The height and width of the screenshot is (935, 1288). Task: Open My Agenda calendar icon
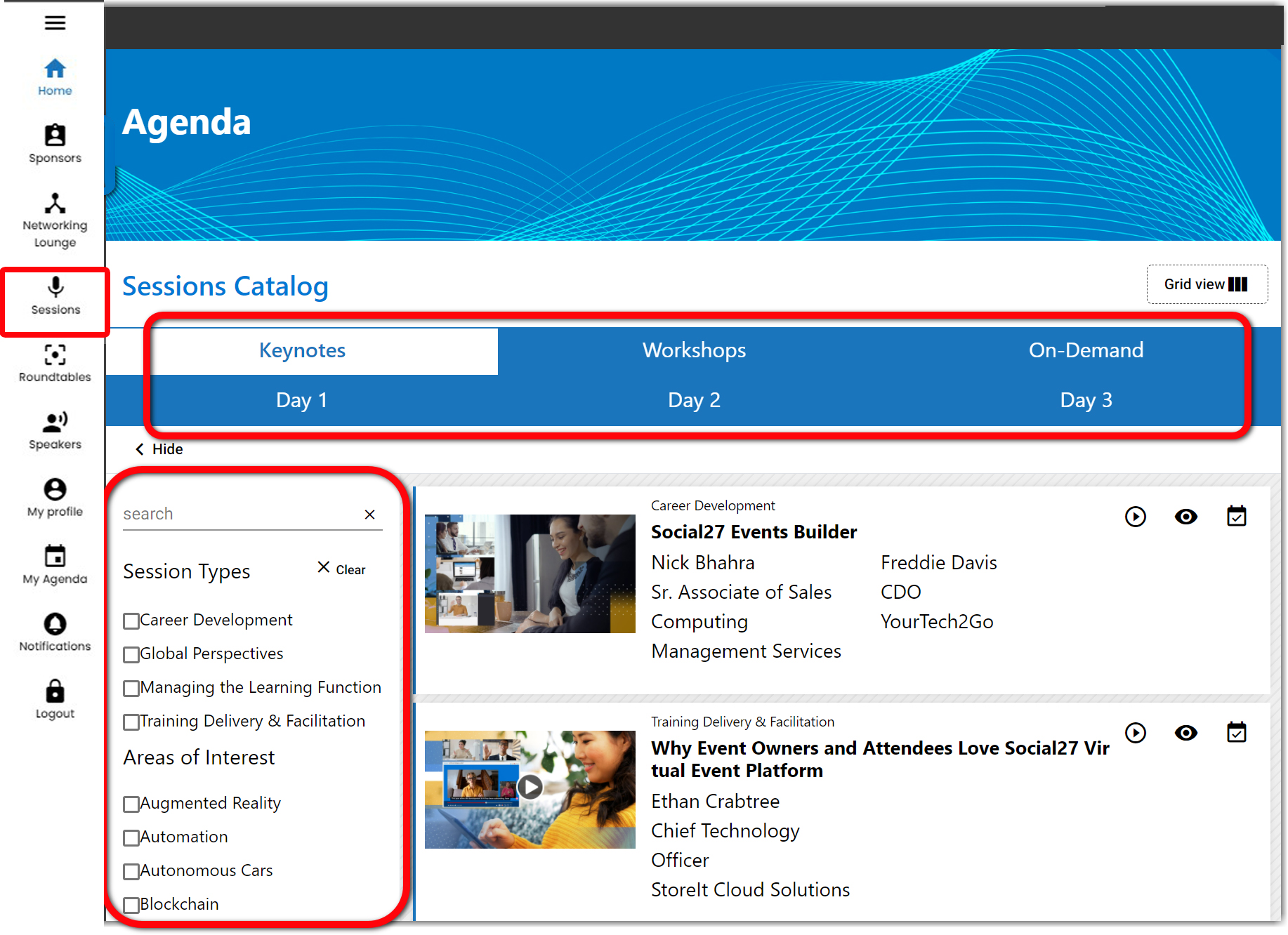point(55,557)
